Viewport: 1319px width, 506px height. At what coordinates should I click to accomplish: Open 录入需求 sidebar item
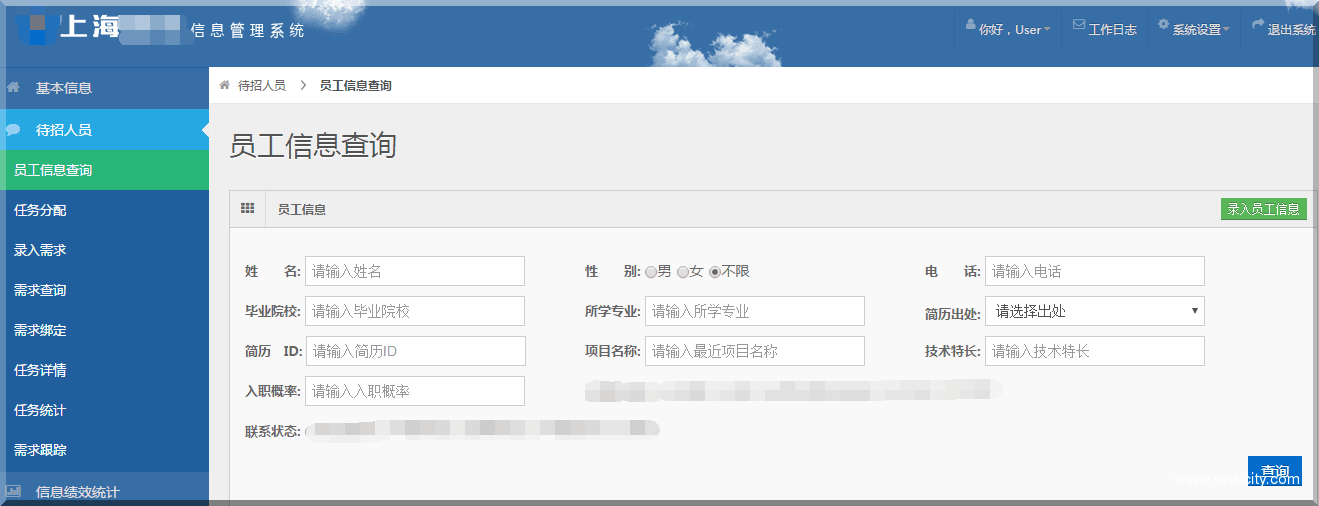(x=104, y=250)
